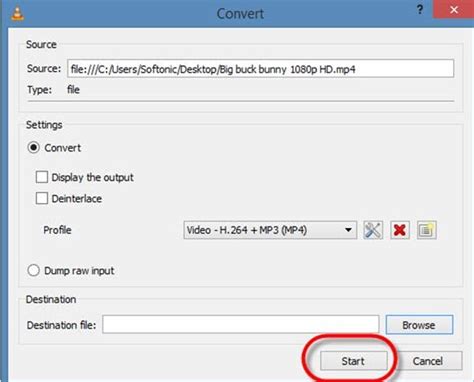This screenshot has width=474, height=382.
Task: Click the 'Destination' group title
Action: coord(51,299)
